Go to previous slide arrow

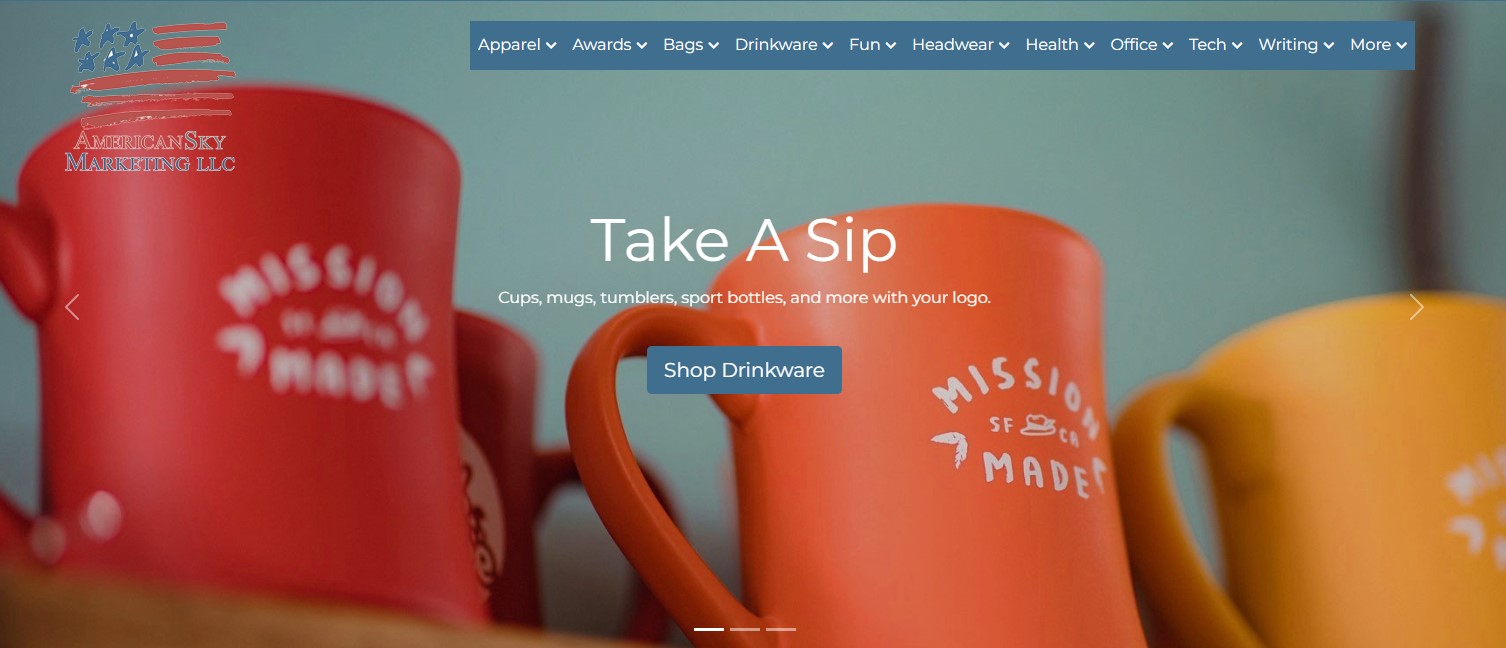click(x=72, y=307)
